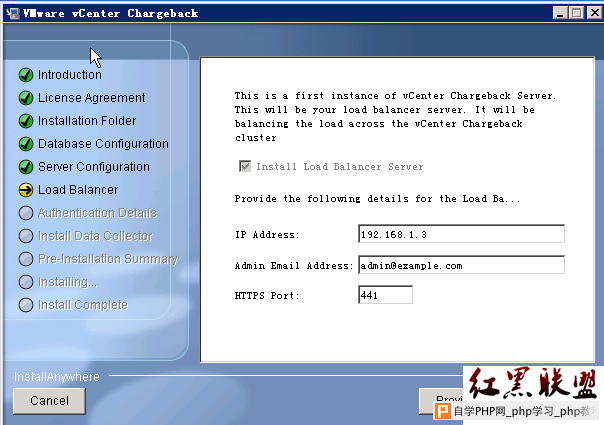Maximize the vCenter Chargeback installer window
Viewport: 604px width, 425px height.
point(577,13)
